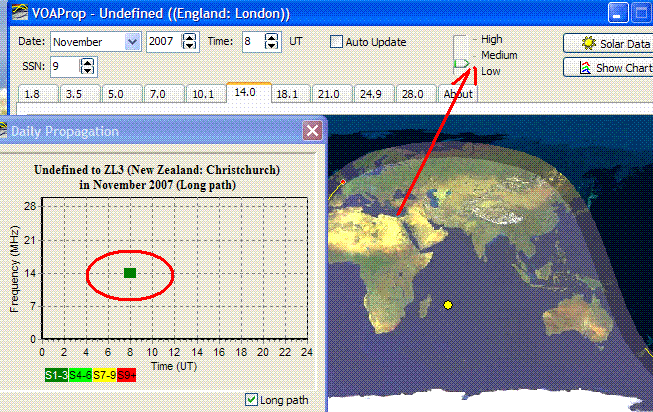Switch to the 21.0 MHz band tab
Viewport: 653px width, 412px height.
pos(332,94)
